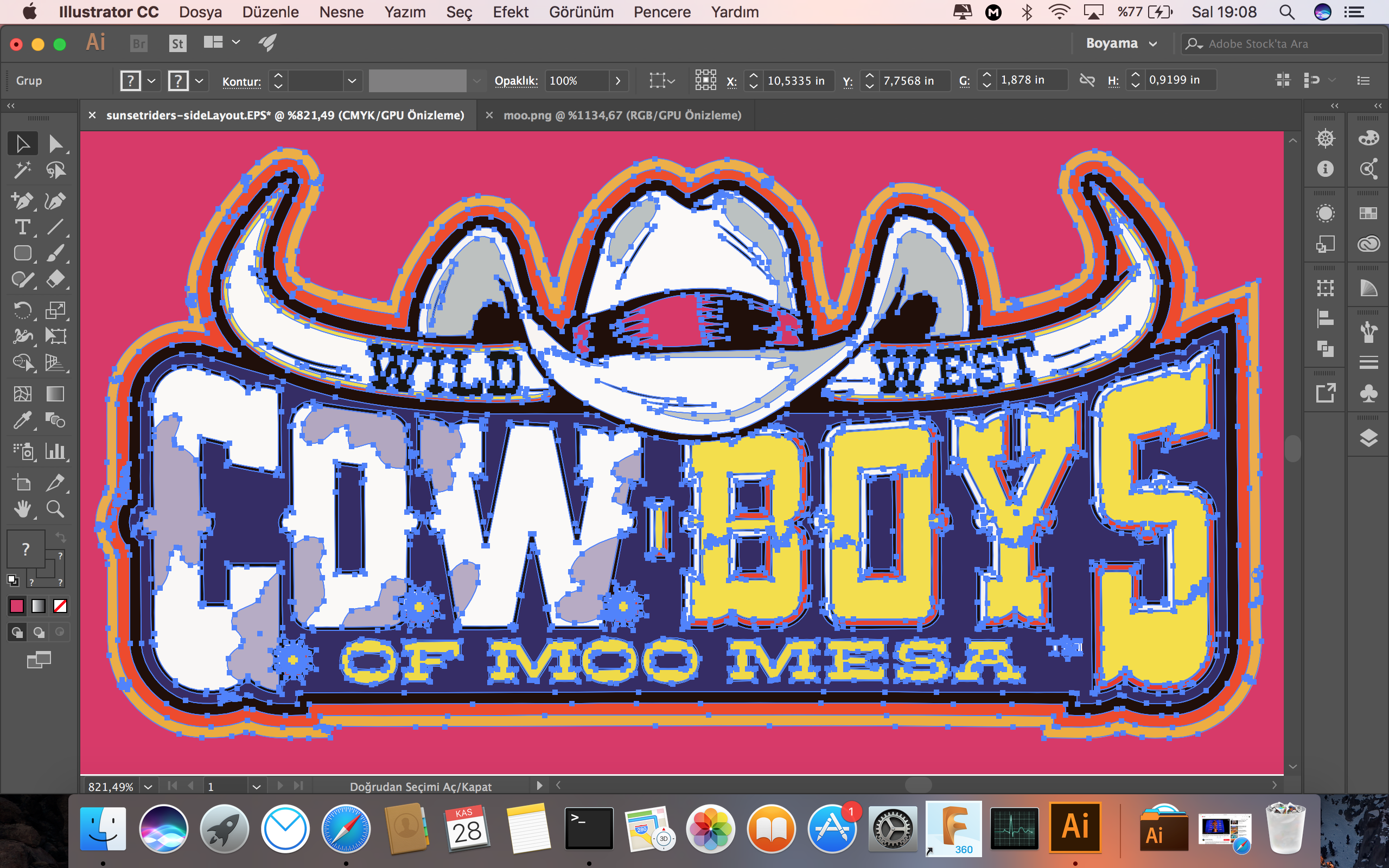Image resolution: width=1389 pixels, height=868 pixels.
Task: Select the Paintbrush tool
Action: (x=56, y=253)
